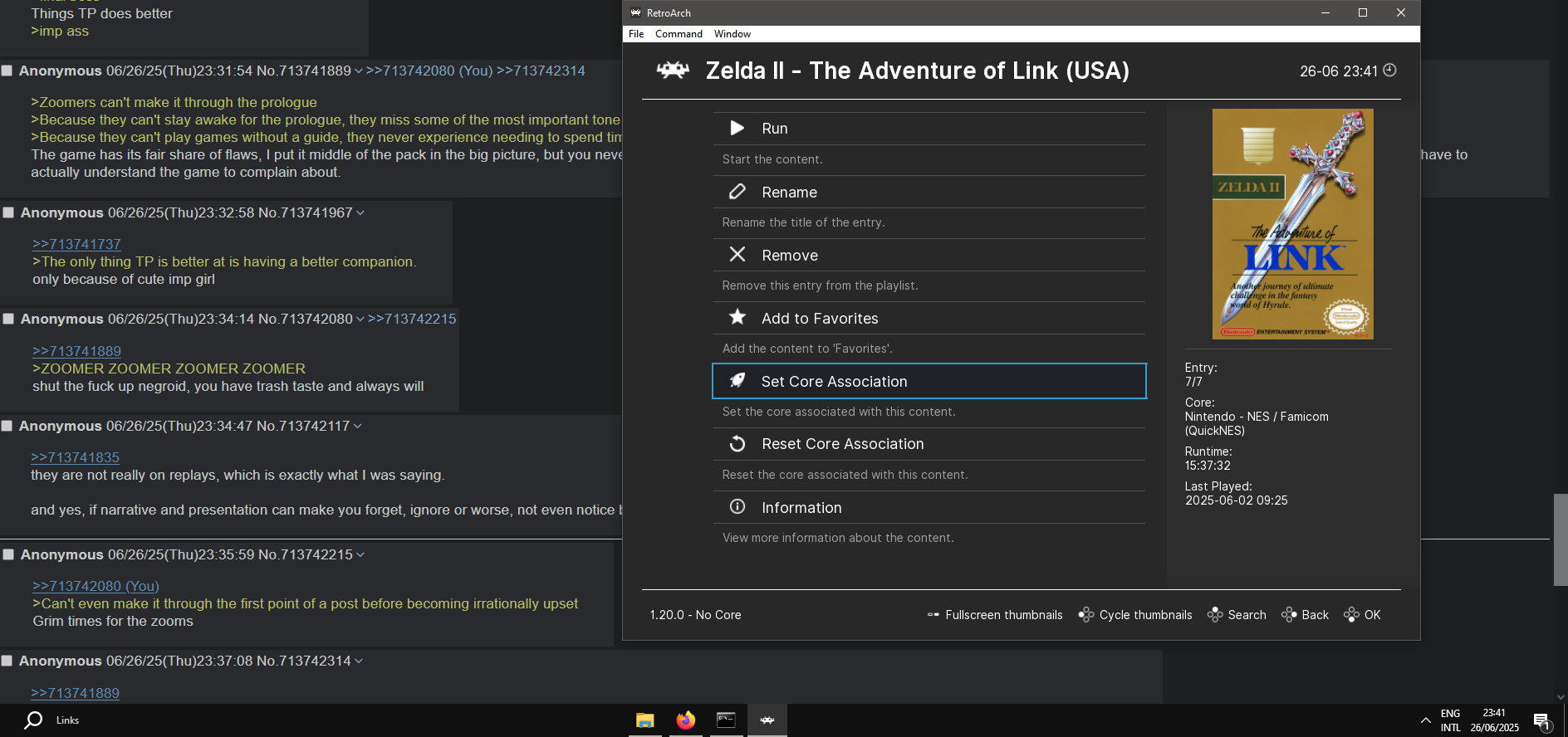Select the Information entry
Image resolution: width=1568 pixels, height=737 pixels.
[929, 507]
